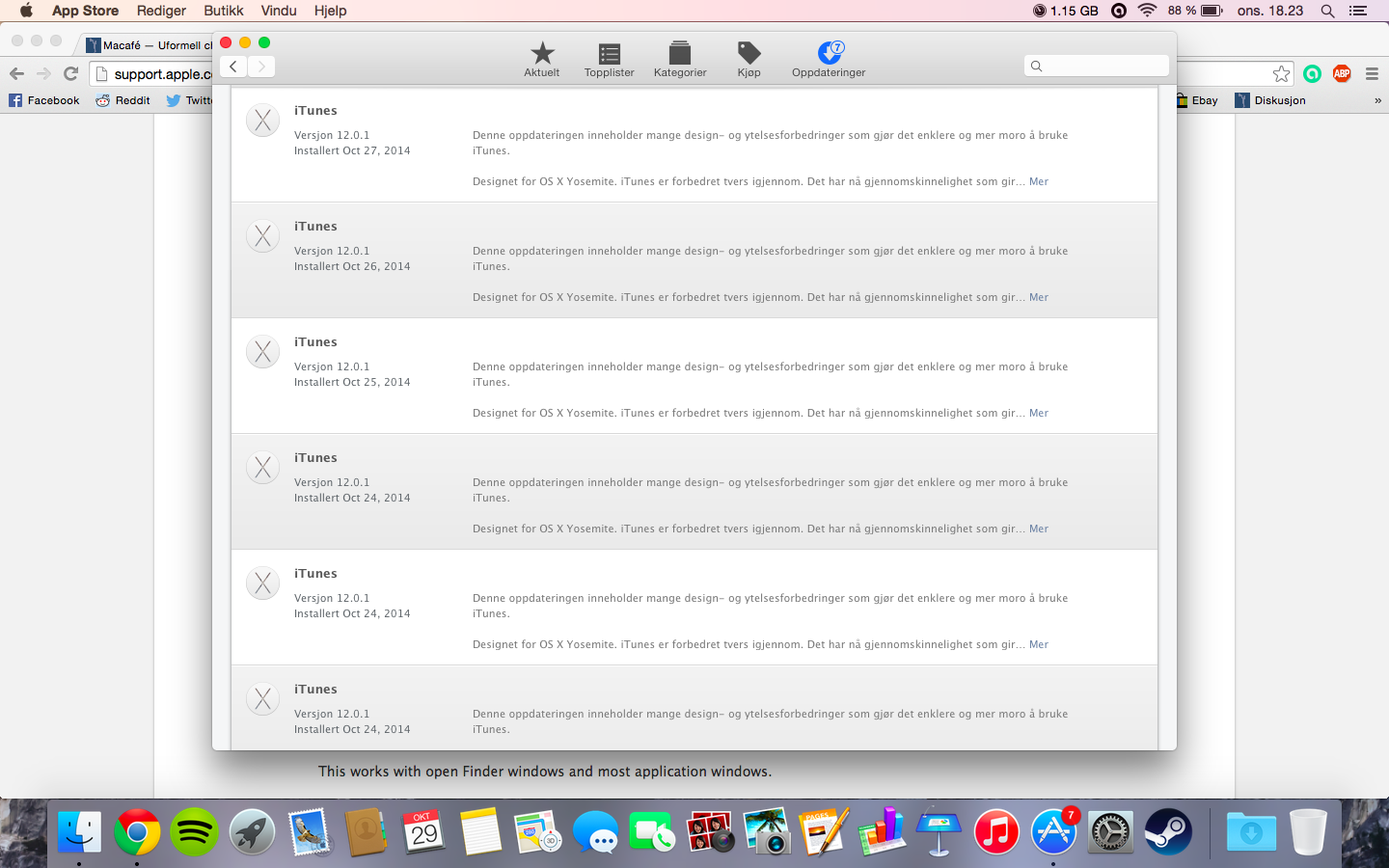The image size is (1389, 868).
Task: Open iTunes from the Dock
Action: point(996,831)
